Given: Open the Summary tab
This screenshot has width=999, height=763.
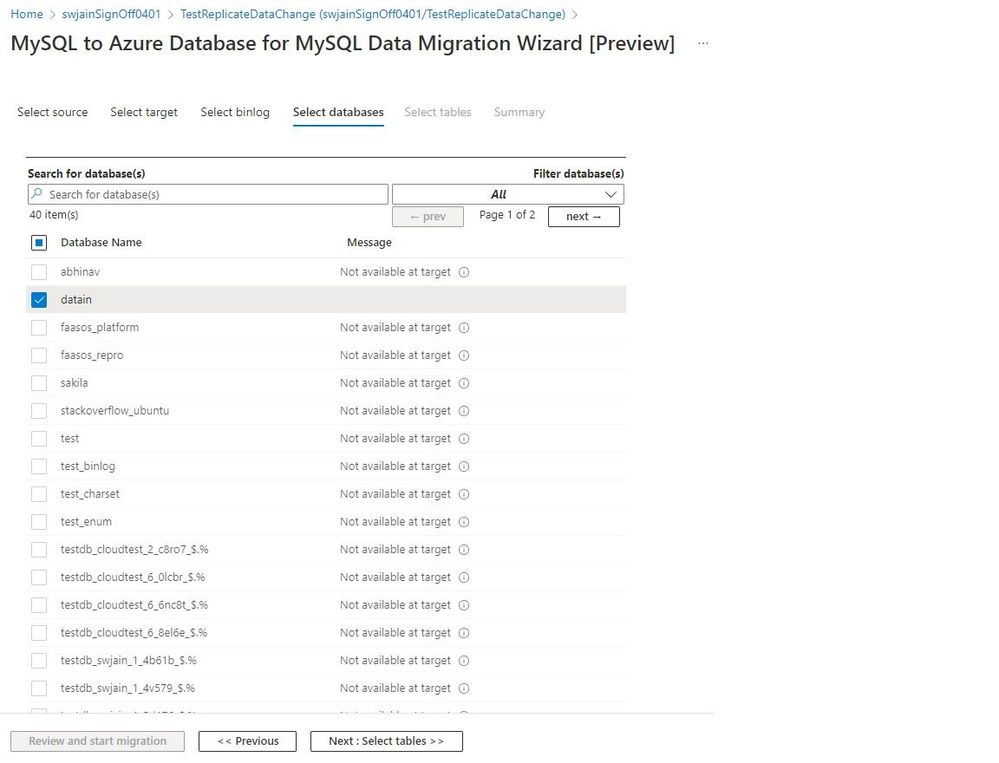Looking at the screenshot, I should click(x=519, y=112).
